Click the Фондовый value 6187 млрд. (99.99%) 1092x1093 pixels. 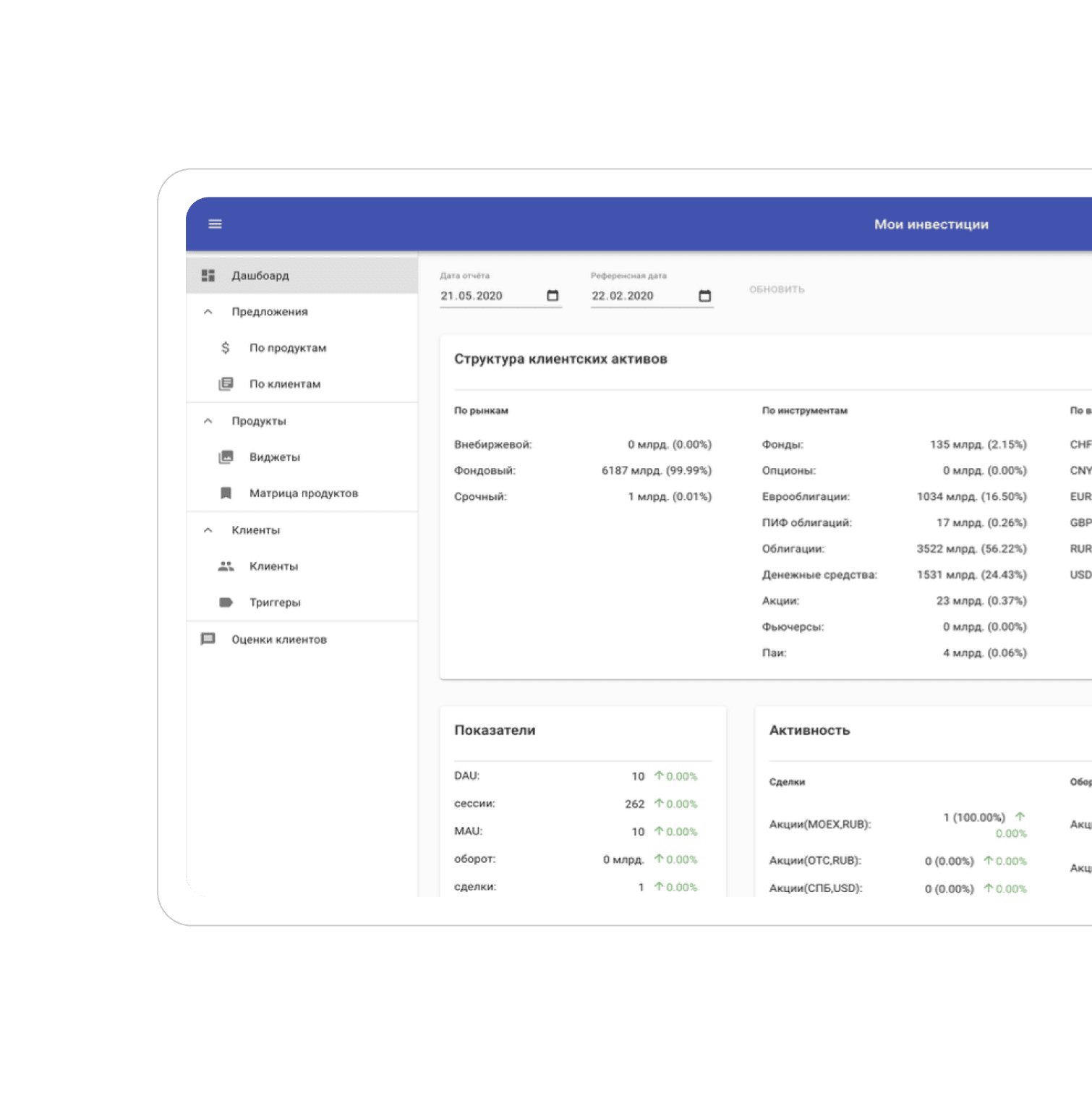point(656,470)
